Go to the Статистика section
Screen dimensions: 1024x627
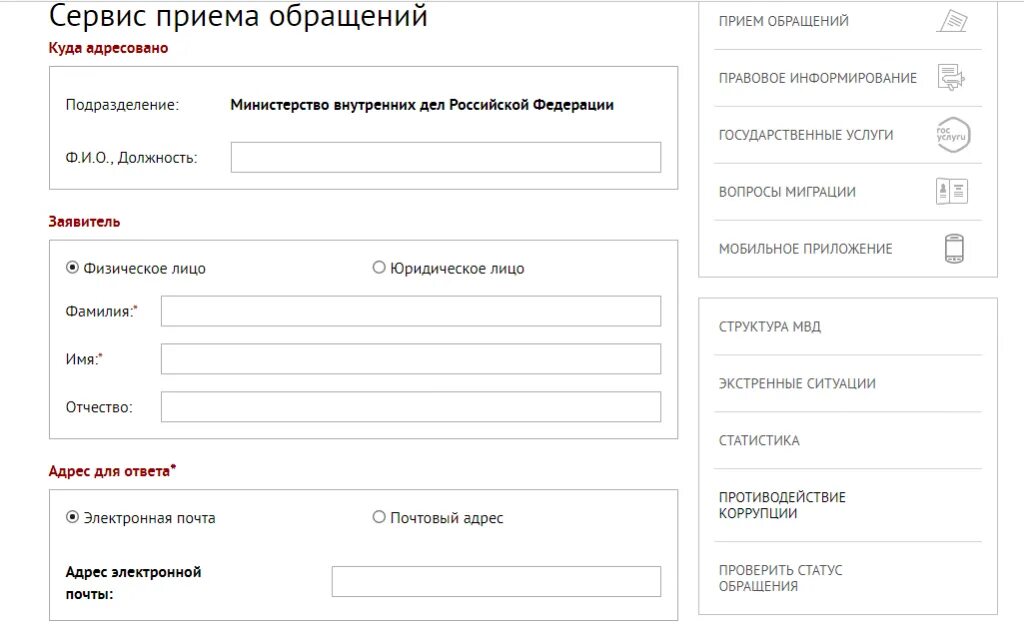tap(759, 440)
